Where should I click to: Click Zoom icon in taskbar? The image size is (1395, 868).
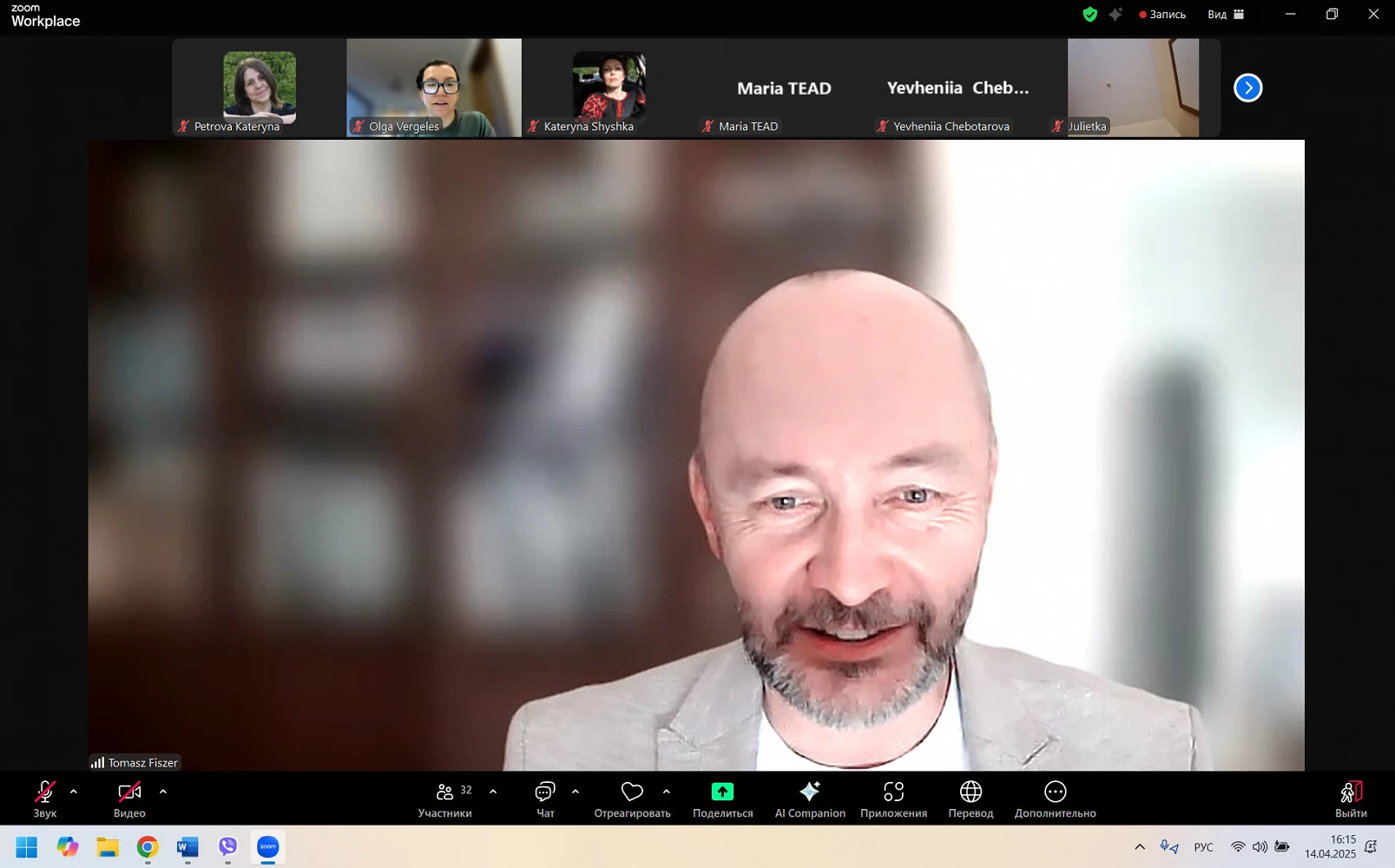coord(267,847)
